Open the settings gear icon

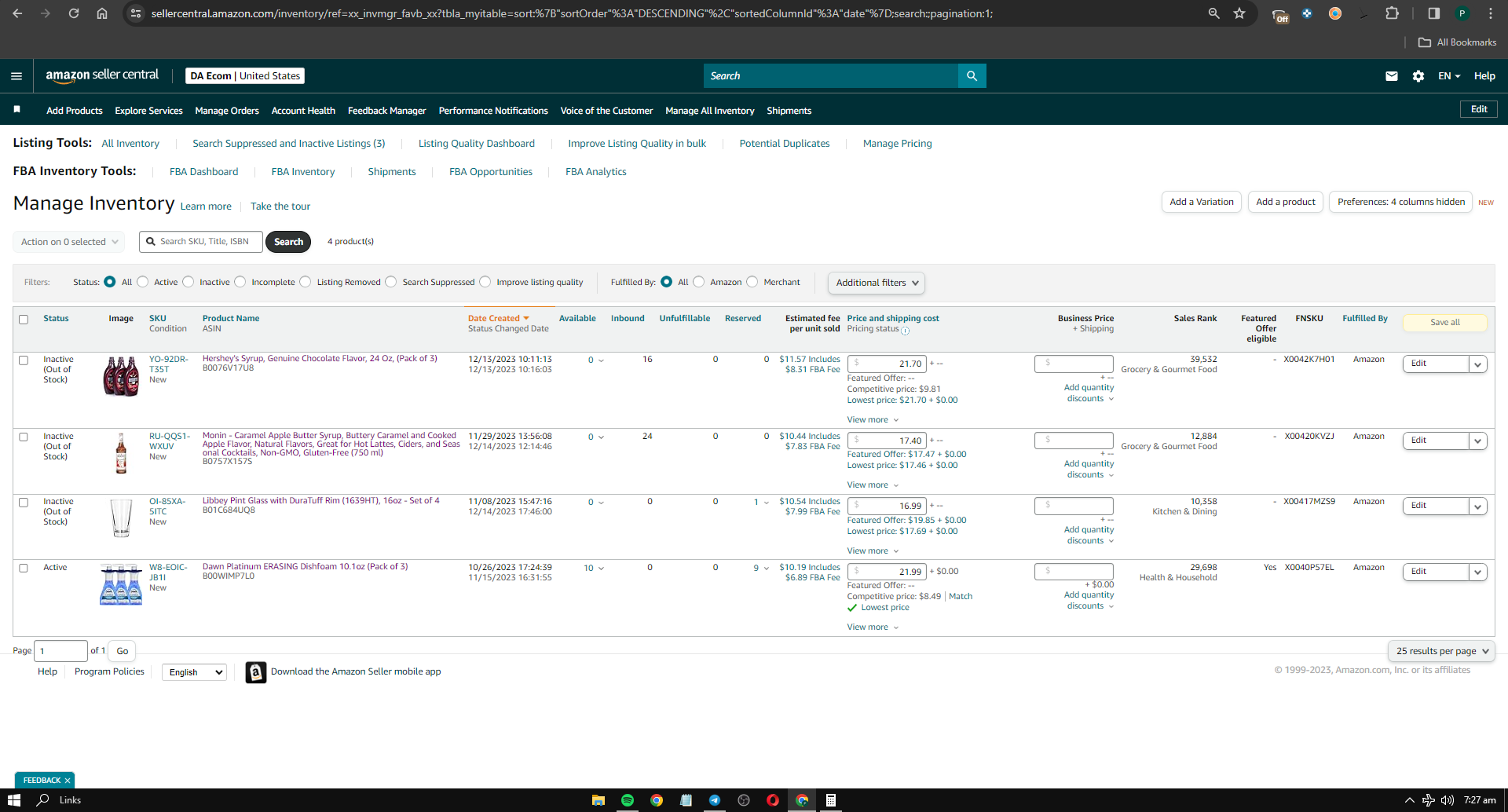[x=1418, y=76]
